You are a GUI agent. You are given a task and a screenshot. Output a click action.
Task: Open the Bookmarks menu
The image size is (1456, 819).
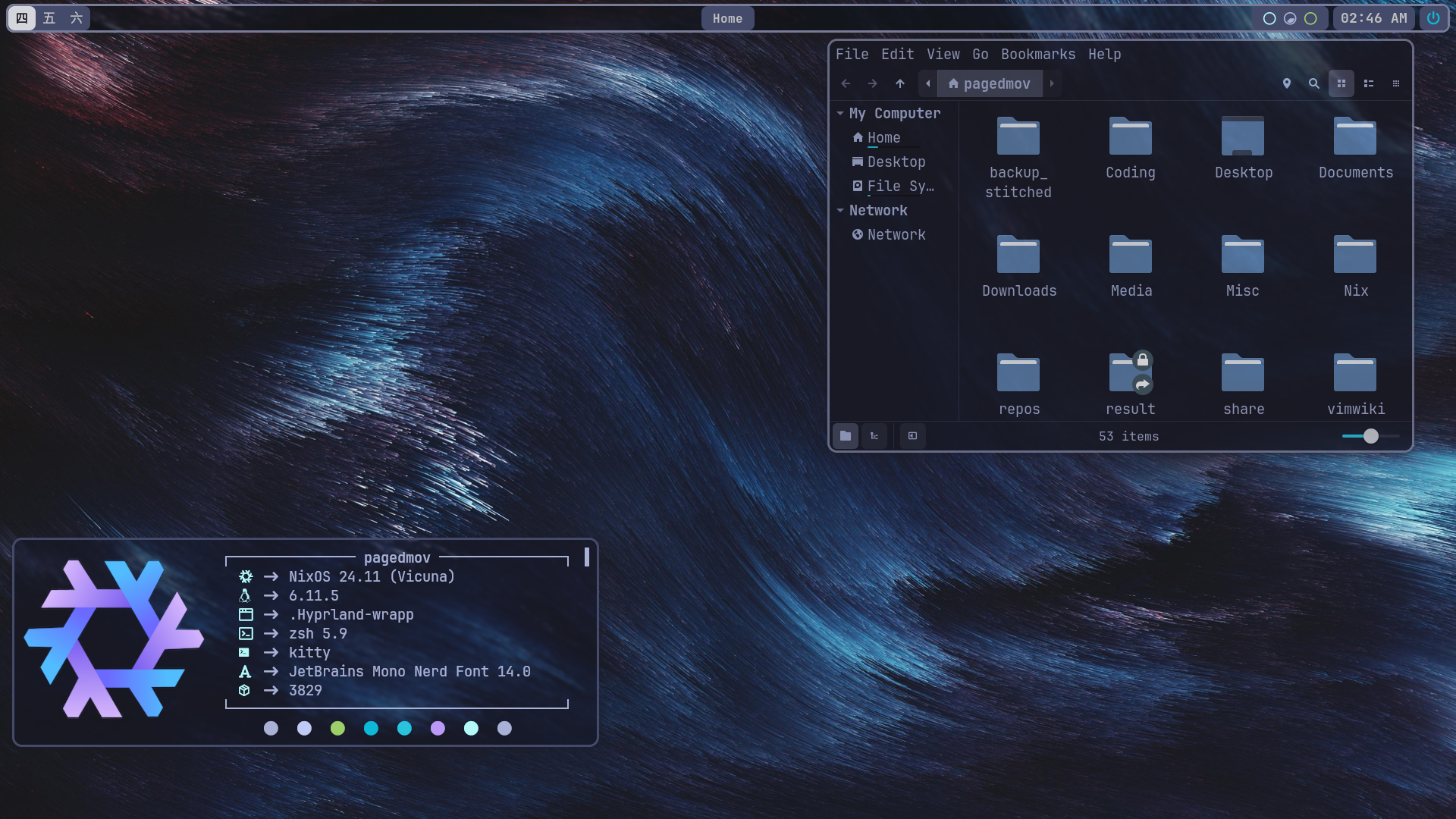[1037, 54]
